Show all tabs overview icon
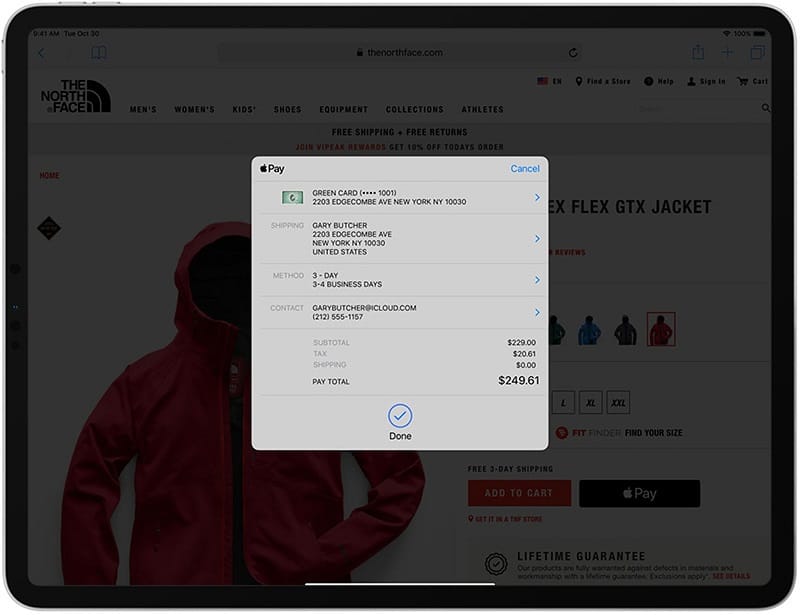 click(x=757, y=53)
